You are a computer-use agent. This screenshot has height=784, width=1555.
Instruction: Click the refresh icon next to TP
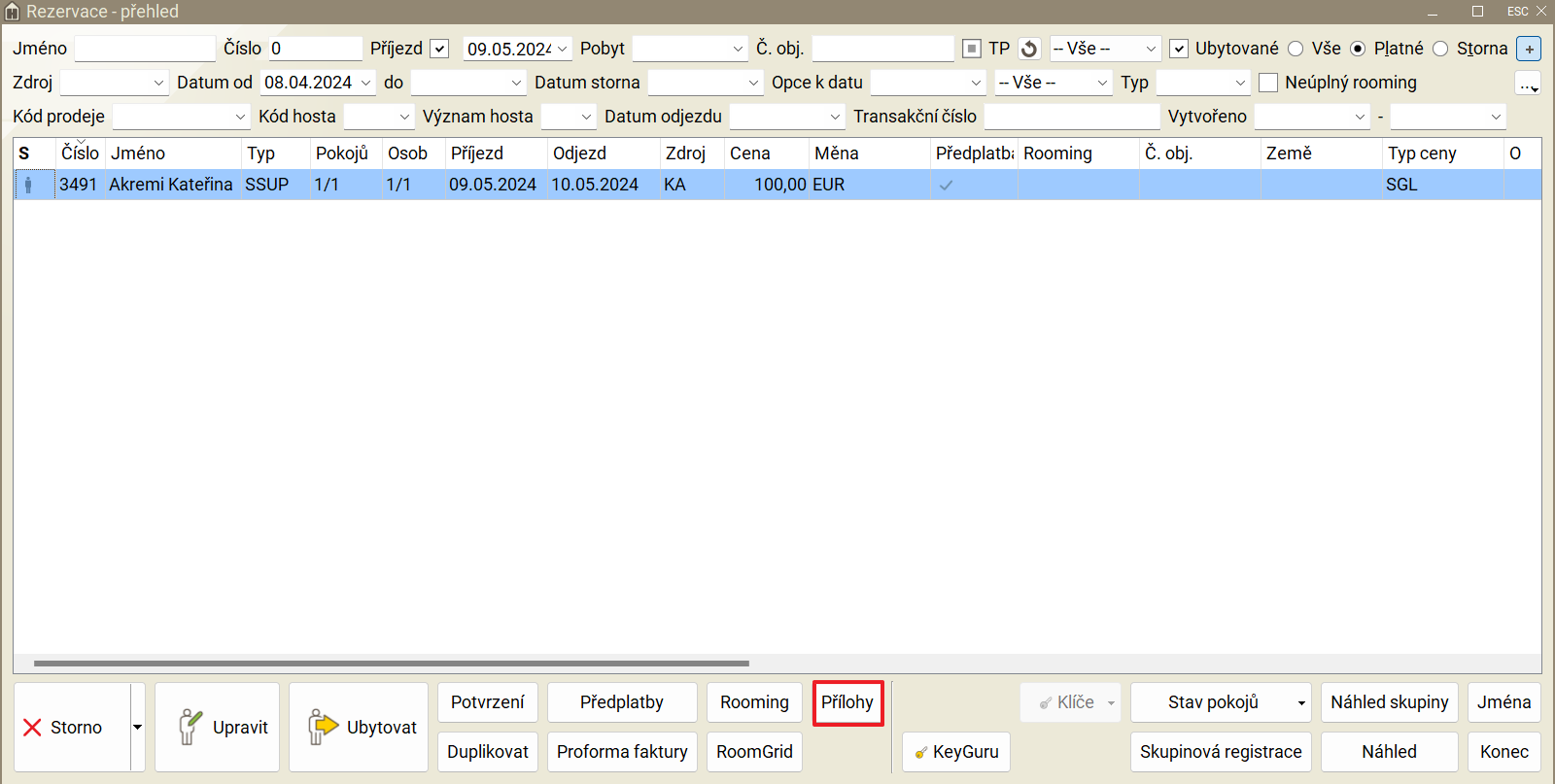click(1029, 49)
